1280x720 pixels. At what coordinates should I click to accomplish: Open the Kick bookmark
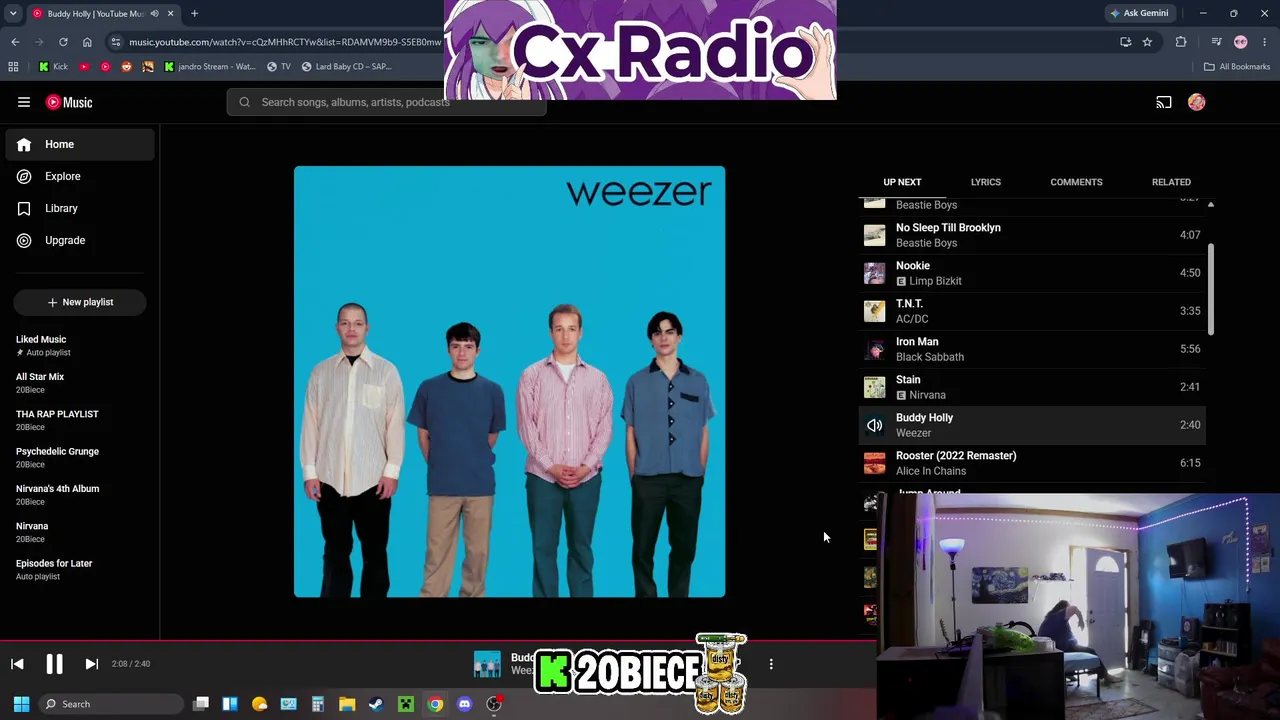pos(53,67)
